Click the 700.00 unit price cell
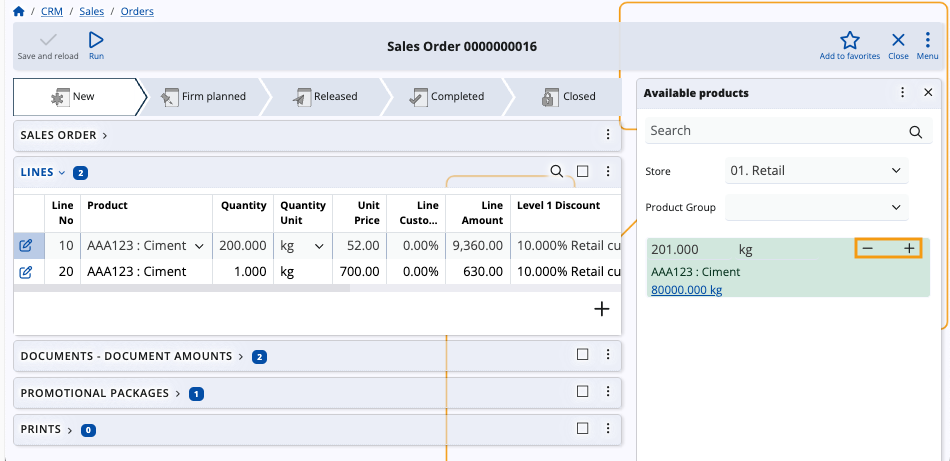Screen dimensions: 950x461 click(x=360, y=272)
